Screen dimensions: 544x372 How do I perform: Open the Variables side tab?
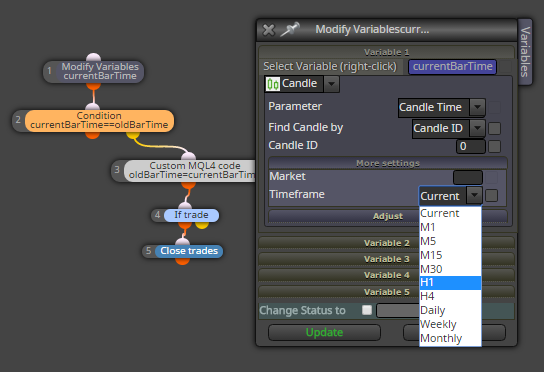525,52
